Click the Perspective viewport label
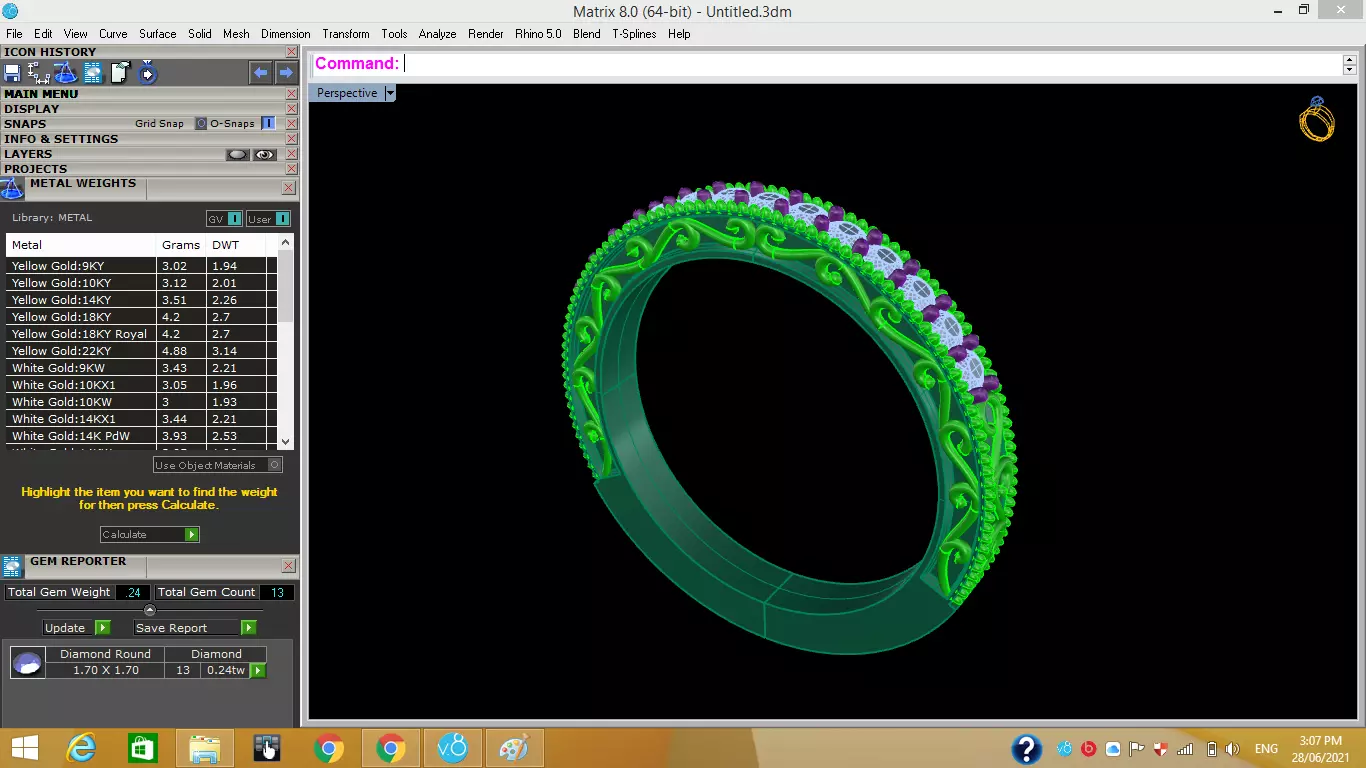This screenshot has width=1366, height=768. click(347, 93)
